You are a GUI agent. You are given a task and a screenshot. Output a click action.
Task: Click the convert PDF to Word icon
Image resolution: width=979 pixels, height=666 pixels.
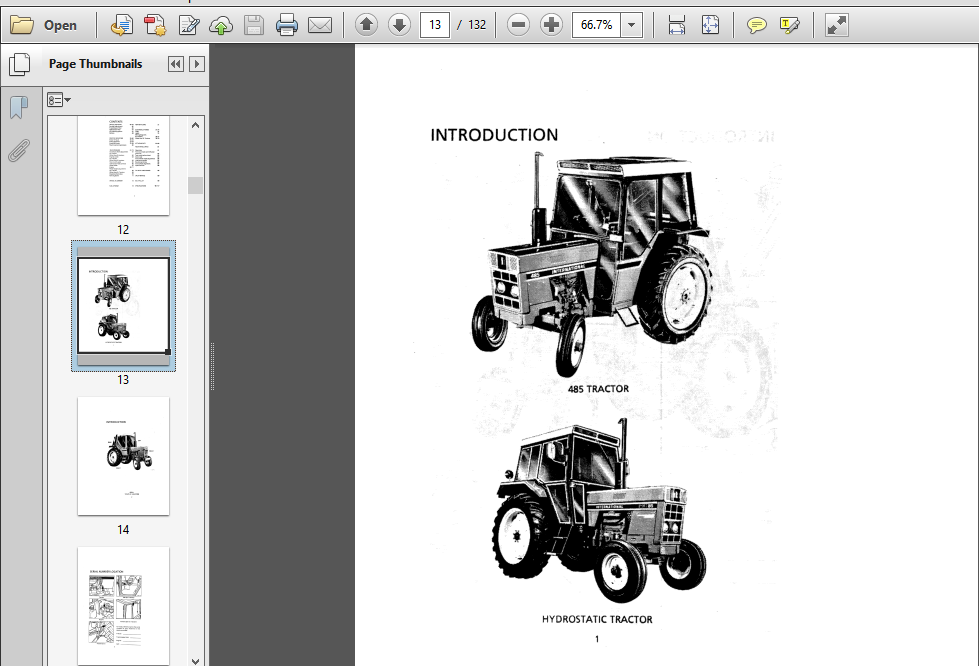121,25
